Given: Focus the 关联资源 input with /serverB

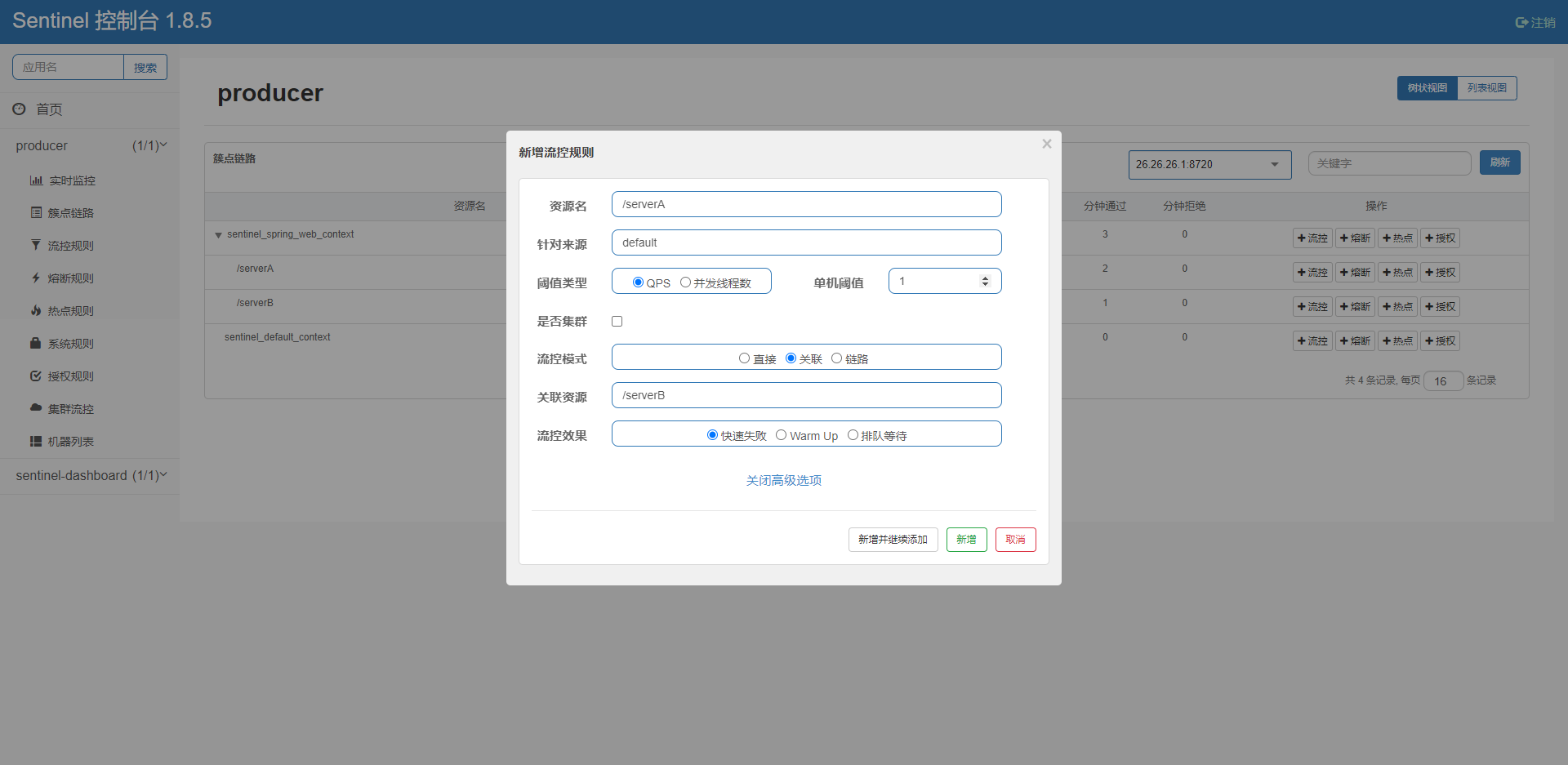Looking at the screenshot, I should (x=806, y=395).
